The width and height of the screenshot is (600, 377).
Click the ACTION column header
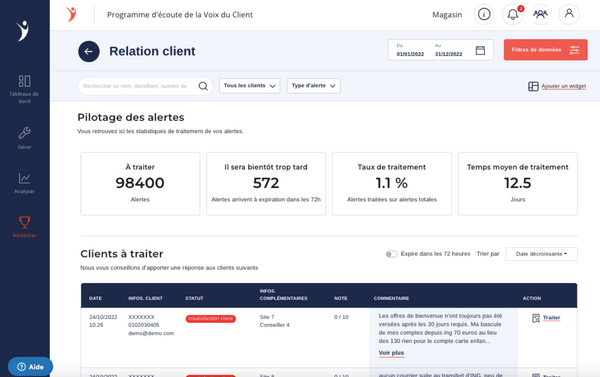click(532, 298)
